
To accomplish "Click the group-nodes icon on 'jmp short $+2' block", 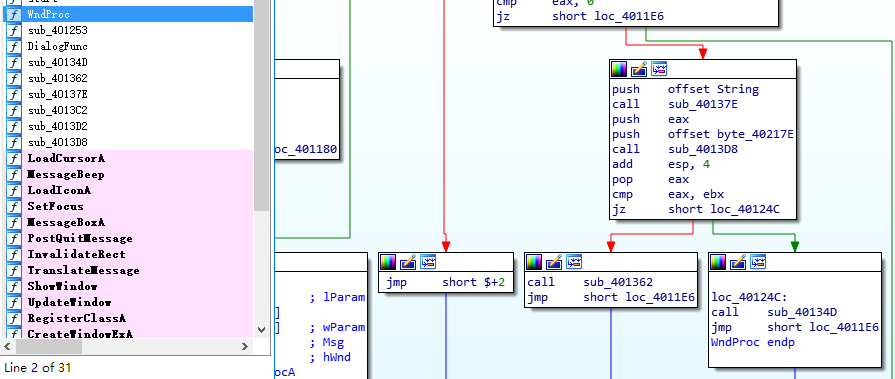I will 428,262.
